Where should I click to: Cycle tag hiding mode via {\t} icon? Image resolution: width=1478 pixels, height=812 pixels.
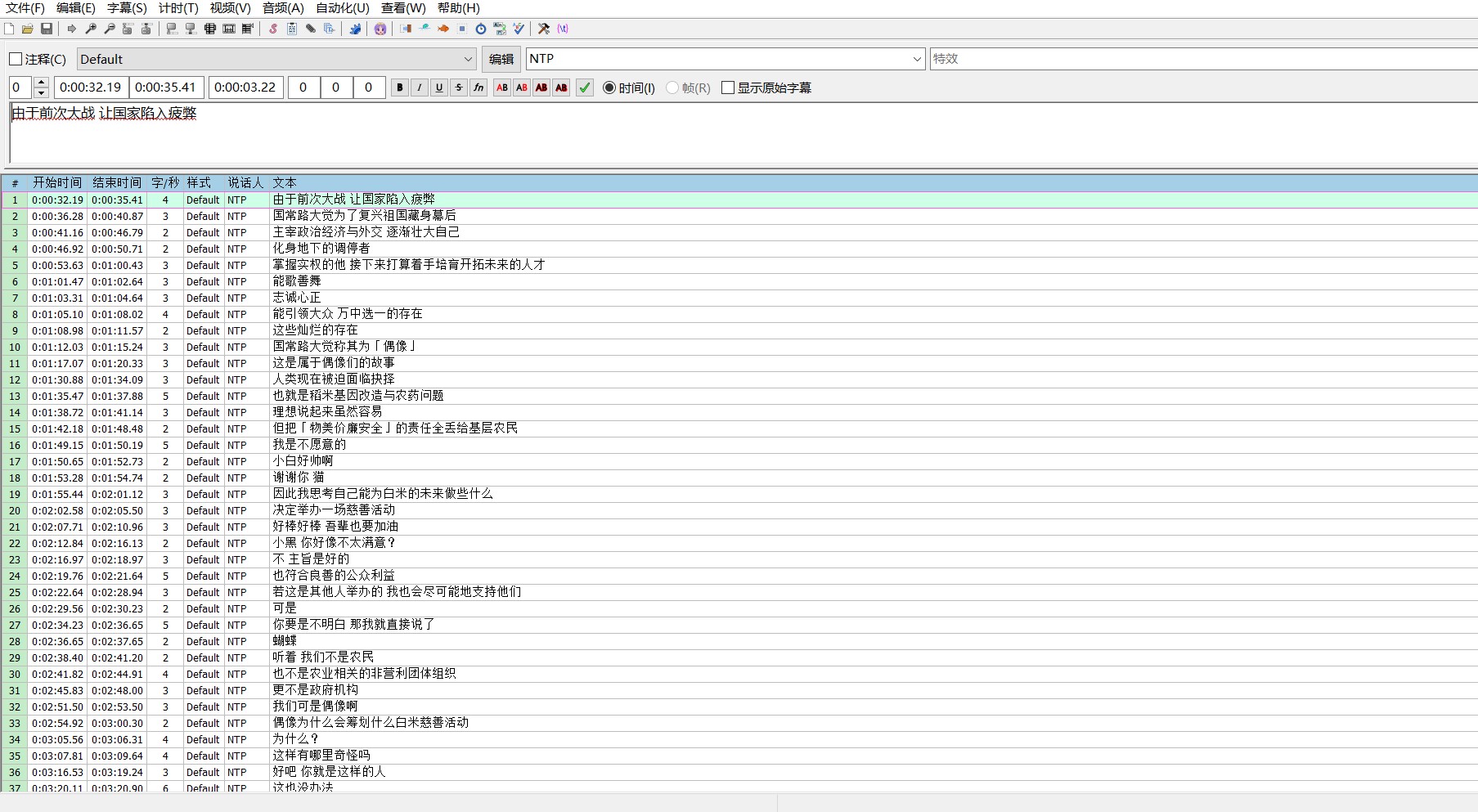[x=563, y=29]
